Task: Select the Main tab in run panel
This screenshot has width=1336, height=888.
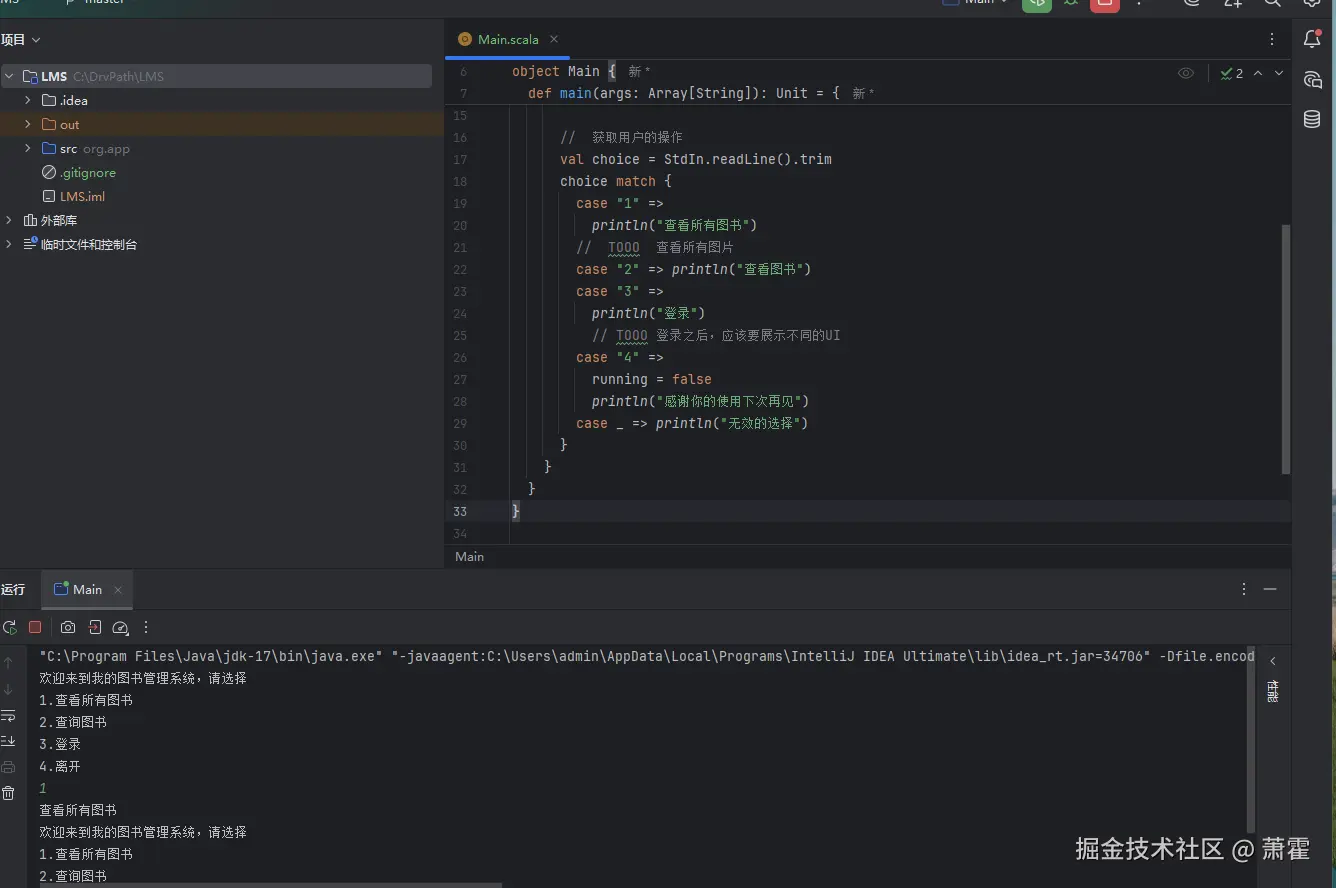Action: [x=87, y=590]
